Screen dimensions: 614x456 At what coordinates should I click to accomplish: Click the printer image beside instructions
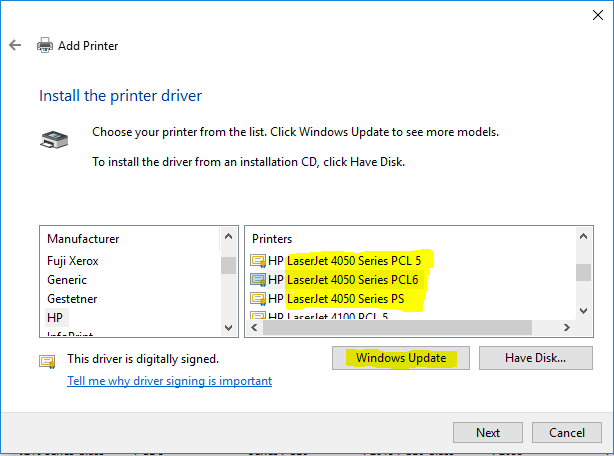(x=55, y=141)
